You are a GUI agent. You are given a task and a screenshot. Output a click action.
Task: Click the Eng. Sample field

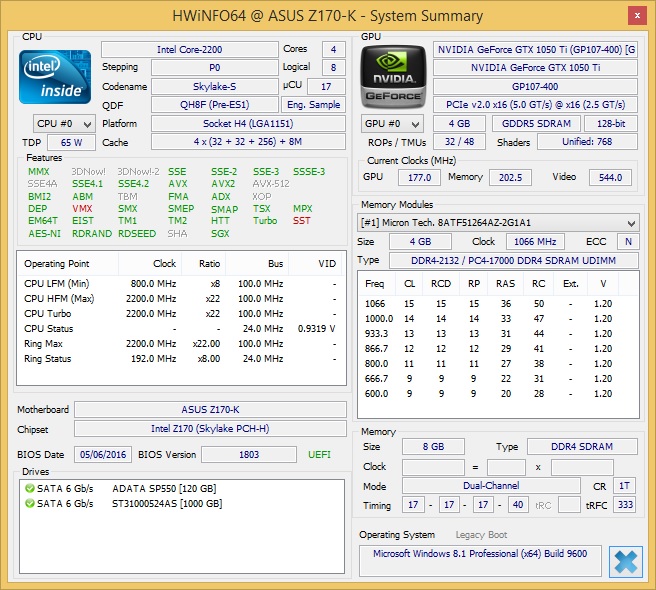[313, 105]
